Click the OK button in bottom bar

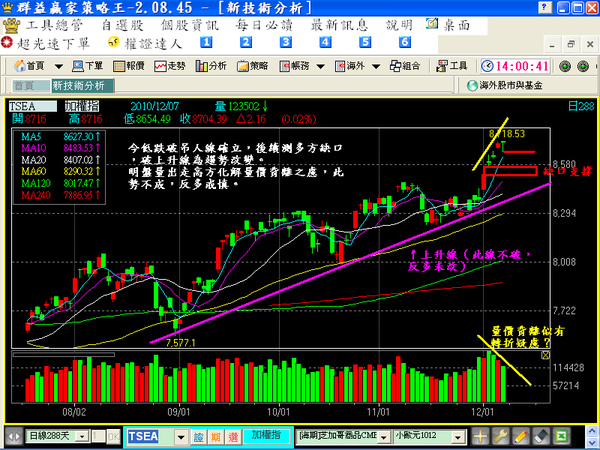pos(113,436)
